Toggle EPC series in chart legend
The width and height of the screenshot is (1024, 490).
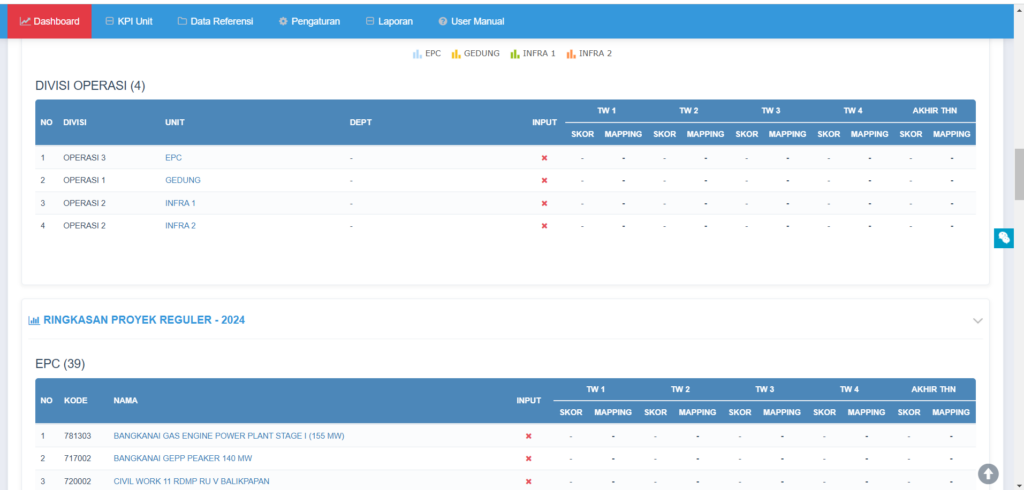[427, 53]
